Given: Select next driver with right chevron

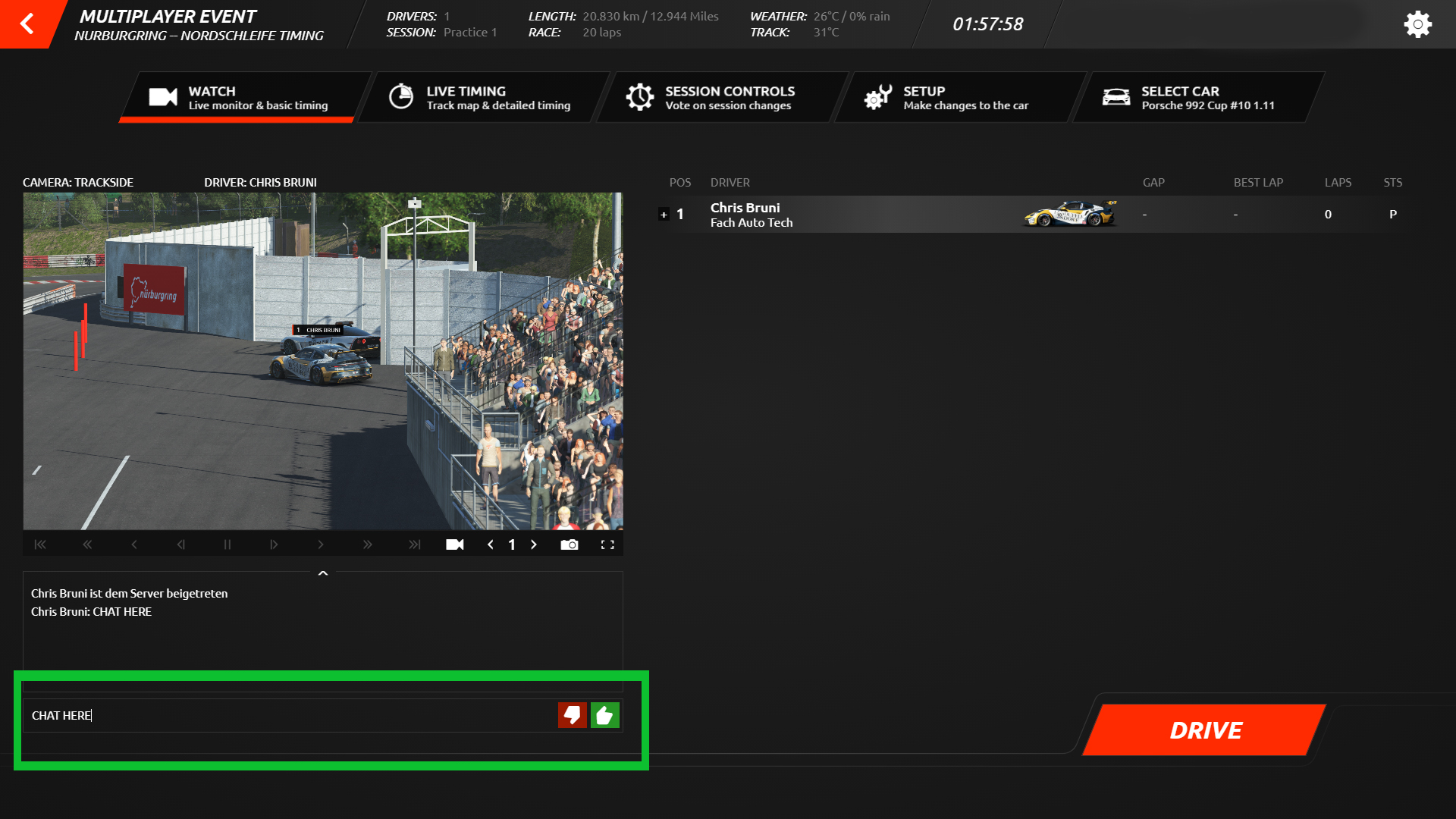Looking at the screenshot, I should [534, 544].
